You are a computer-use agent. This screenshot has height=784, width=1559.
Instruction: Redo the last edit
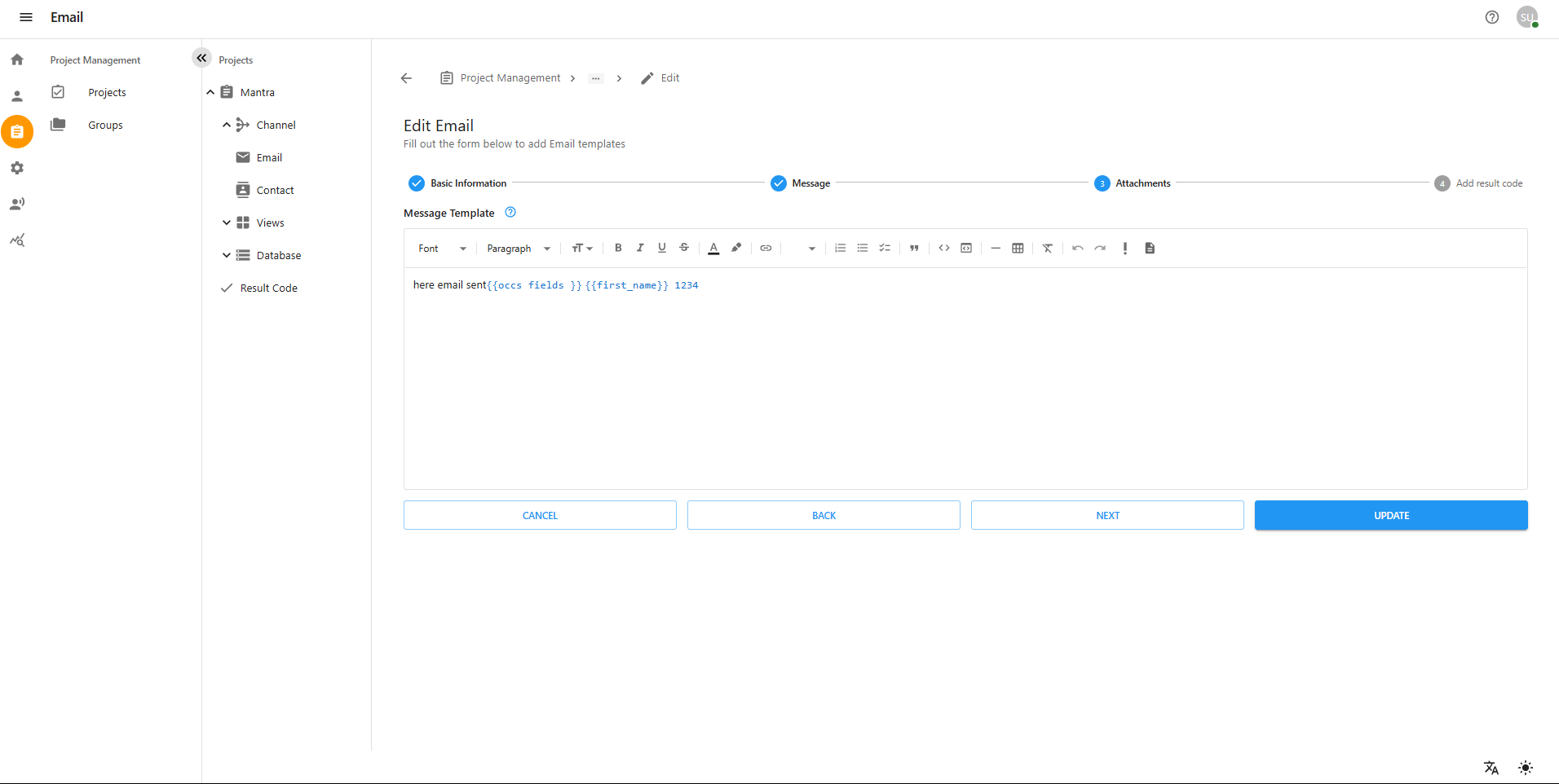pos(1100,248)
